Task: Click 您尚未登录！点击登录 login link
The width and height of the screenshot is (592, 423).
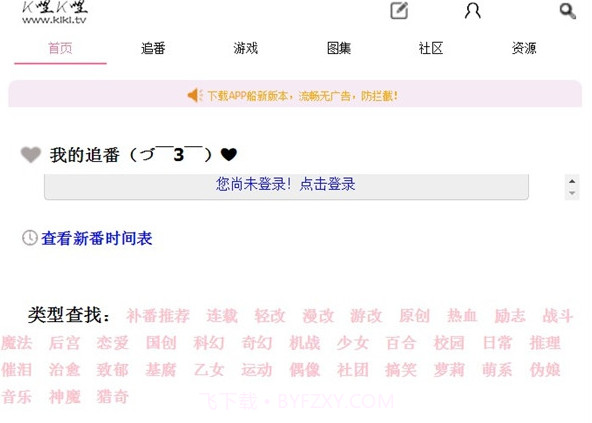Action: click(285, 184)
